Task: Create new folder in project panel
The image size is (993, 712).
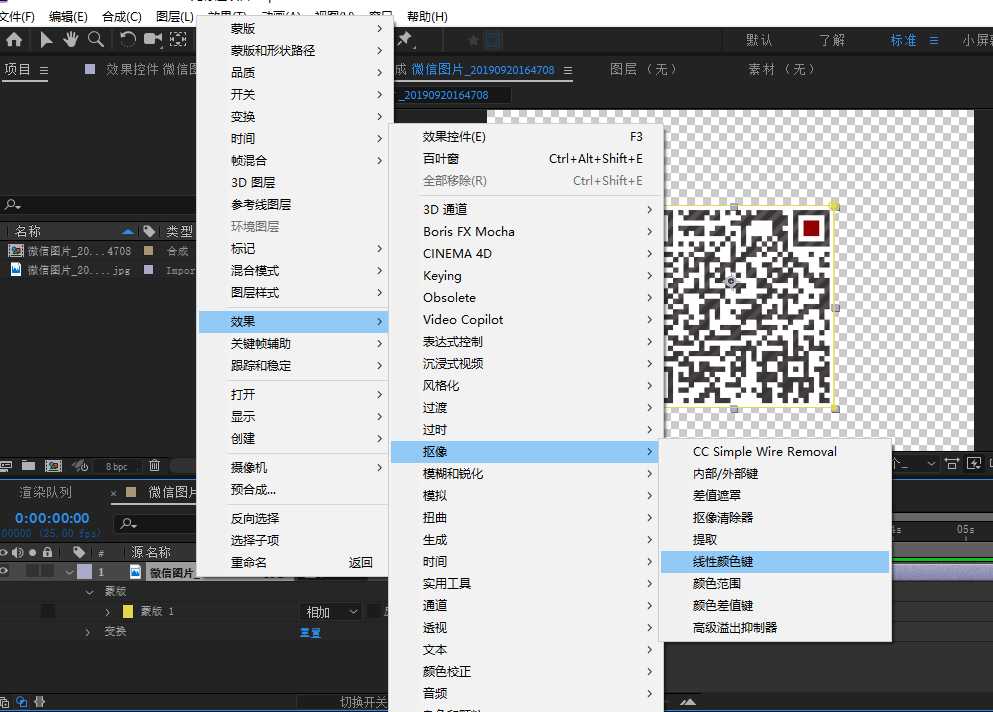Action: tap(28, 466)
